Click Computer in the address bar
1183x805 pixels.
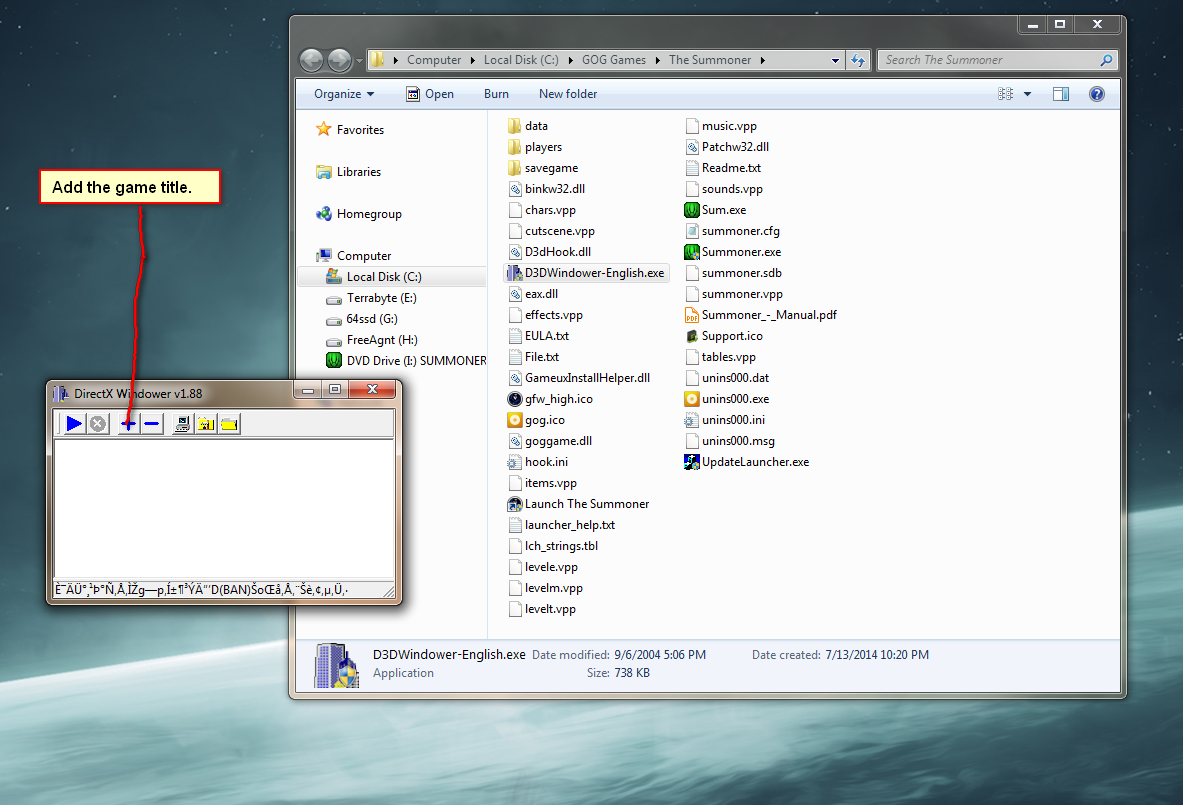tap(434, 60)
